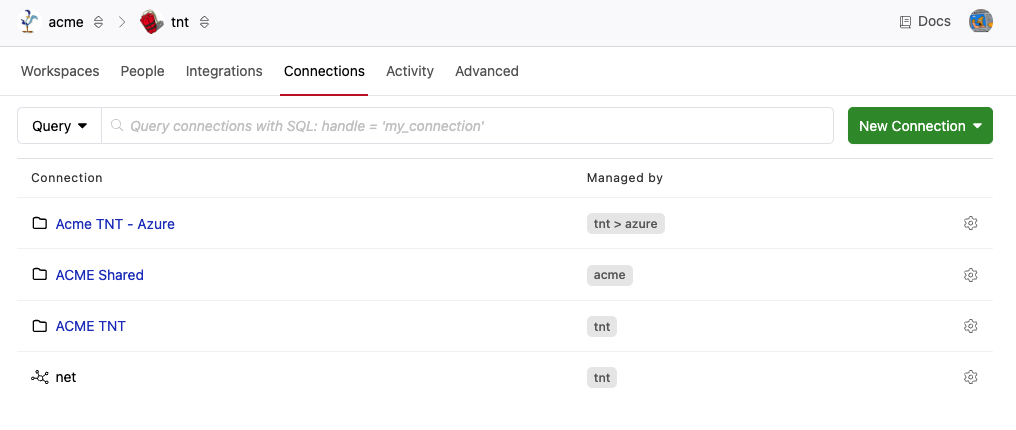
Task: Click the net connection graph icon
Action: [40, 377]
